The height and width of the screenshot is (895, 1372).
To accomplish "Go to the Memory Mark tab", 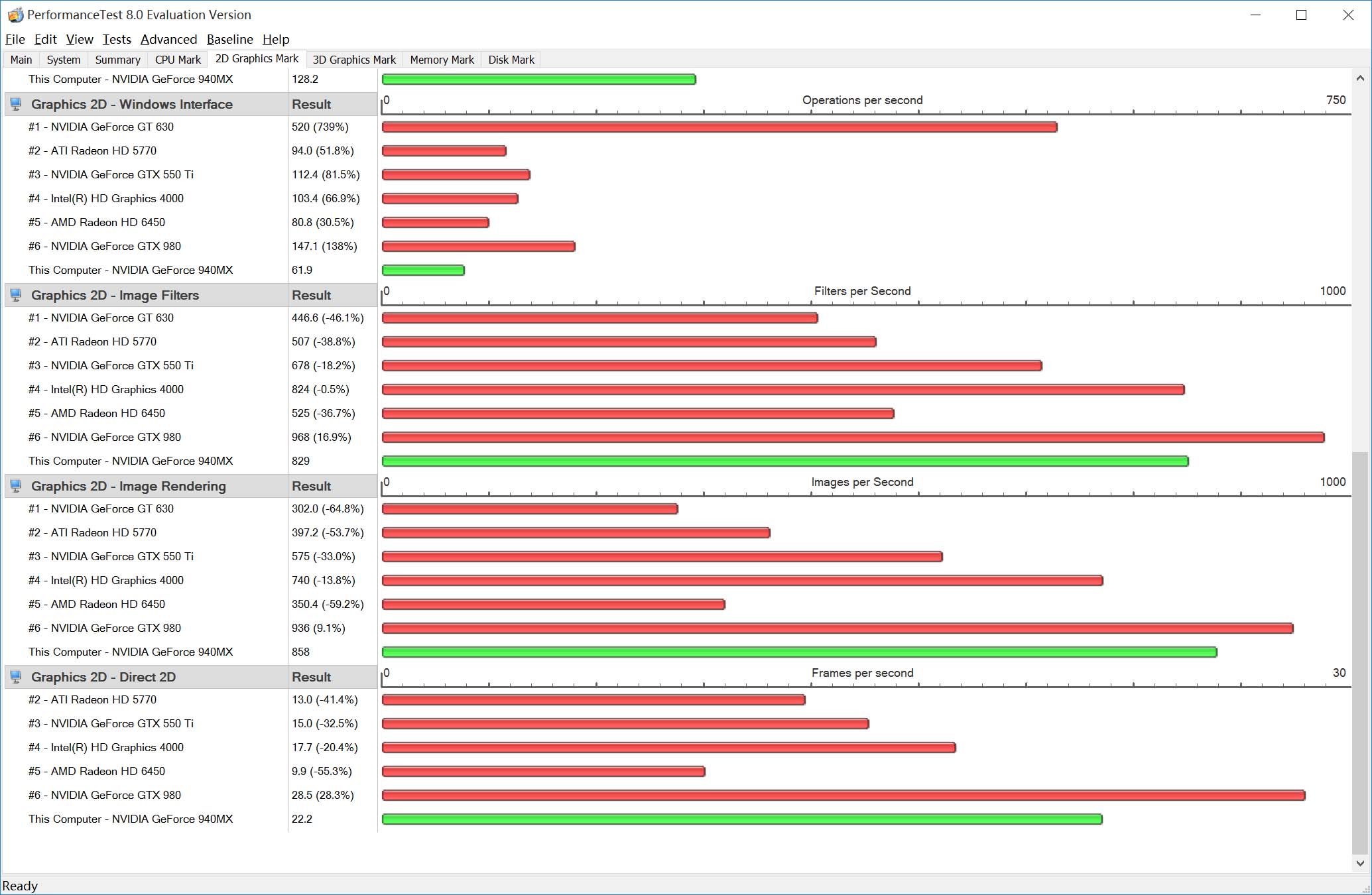I will click(x=442, y=60).
